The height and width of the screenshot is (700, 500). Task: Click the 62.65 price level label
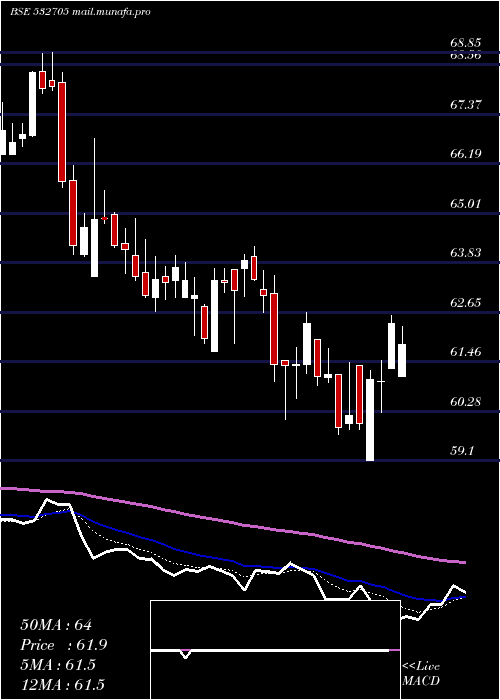466,303
